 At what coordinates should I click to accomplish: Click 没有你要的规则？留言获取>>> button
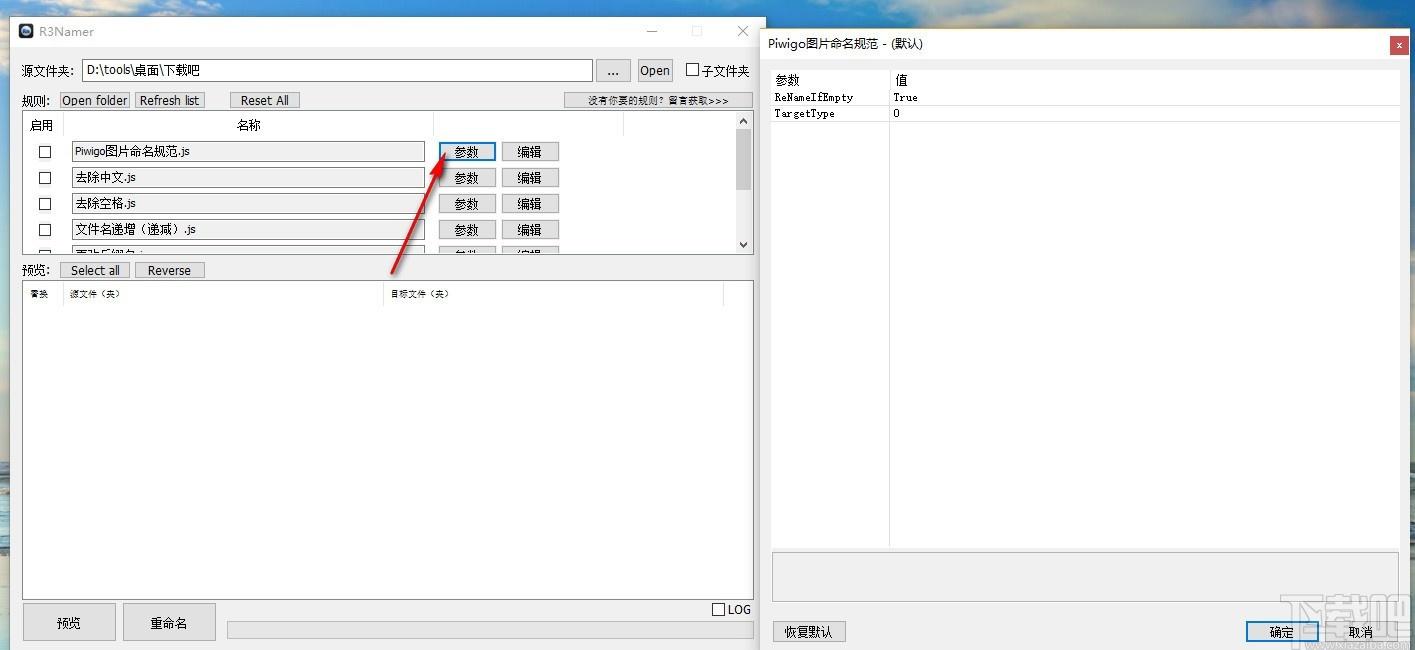(659, 100)
